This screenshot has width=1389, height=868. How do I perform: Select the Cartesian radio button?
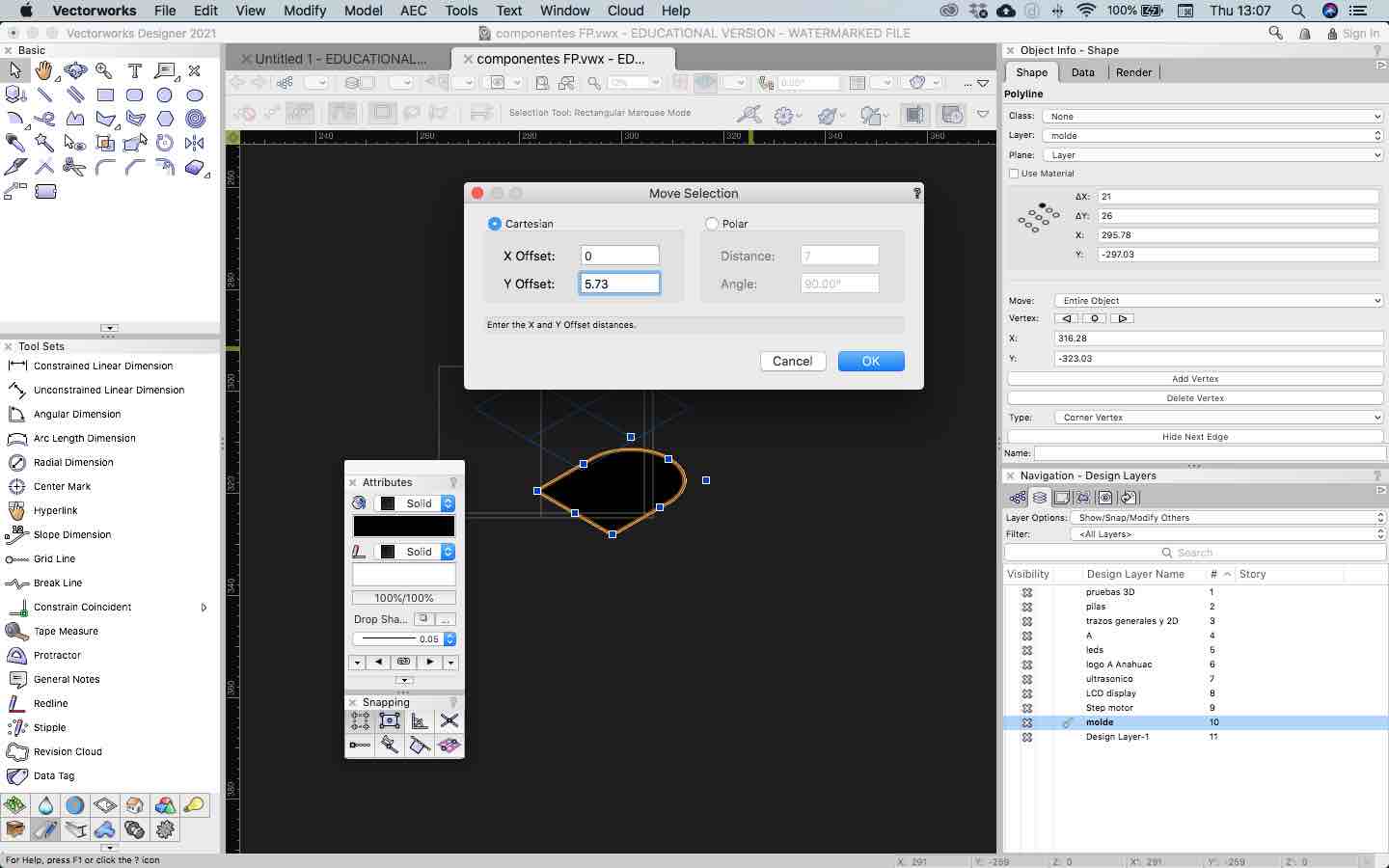click(495, 224)
